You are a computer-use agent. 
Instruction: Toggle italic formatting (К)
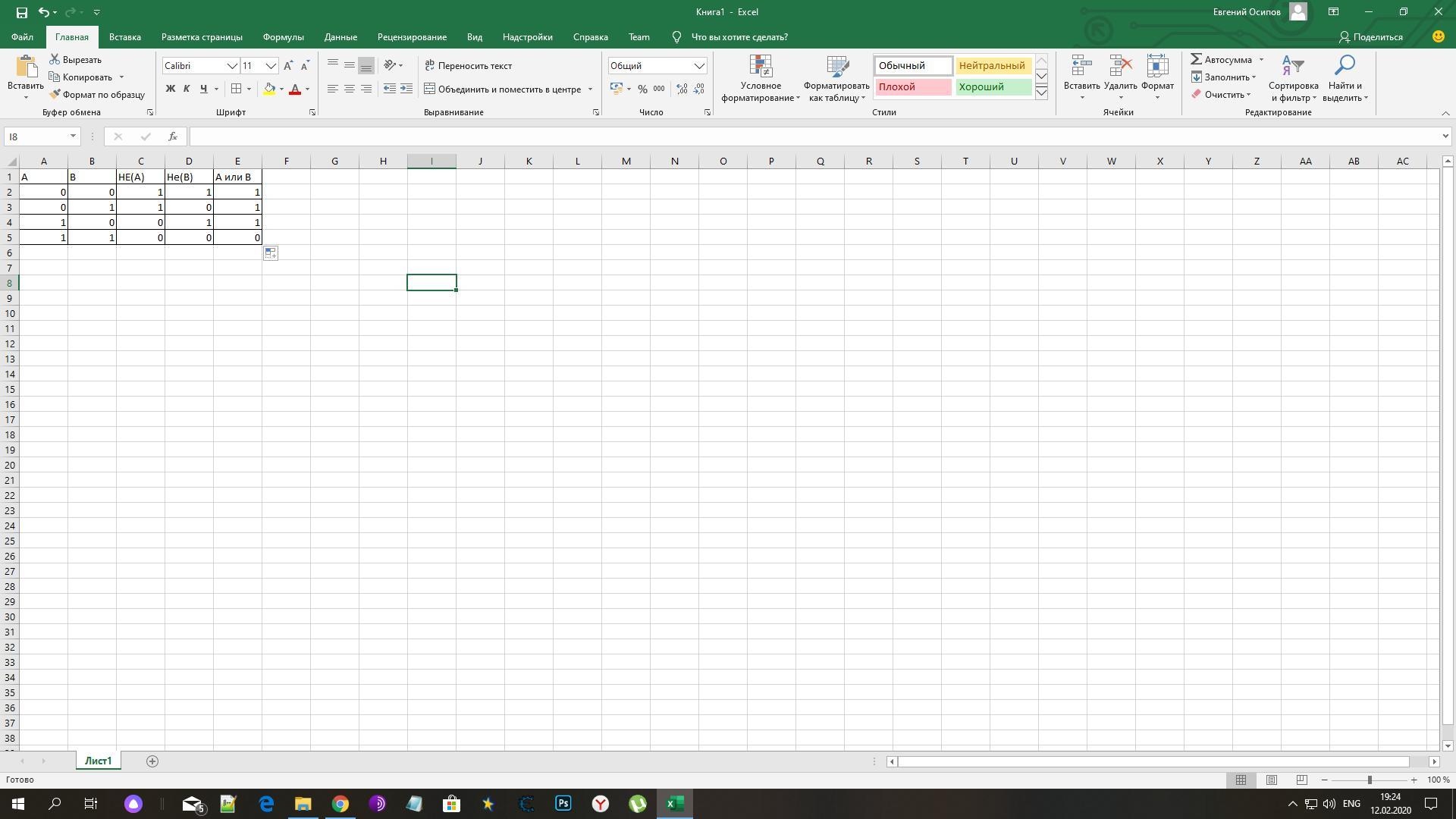coord(187,89)
